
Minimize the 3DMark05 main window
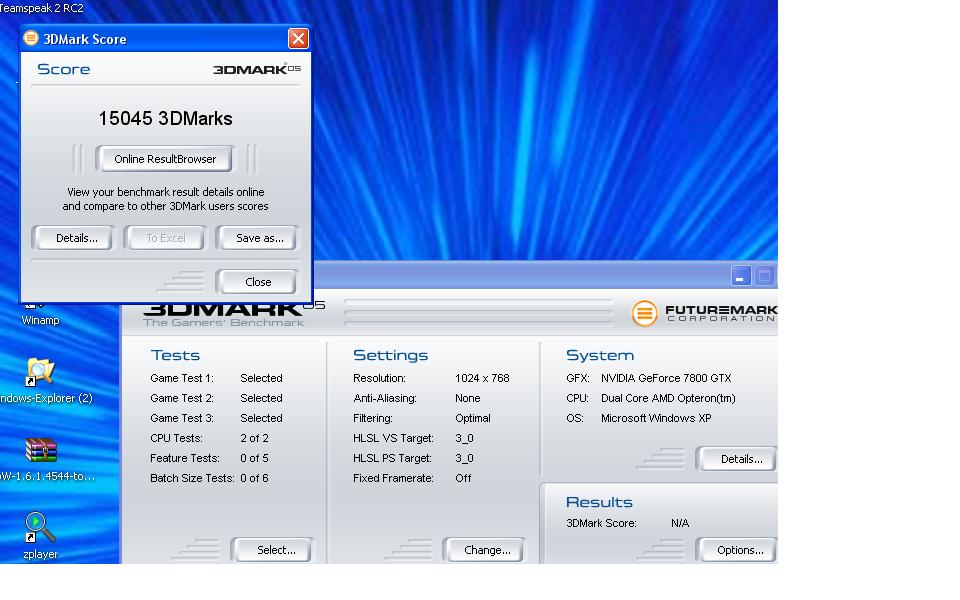click(x=741, y=276)
